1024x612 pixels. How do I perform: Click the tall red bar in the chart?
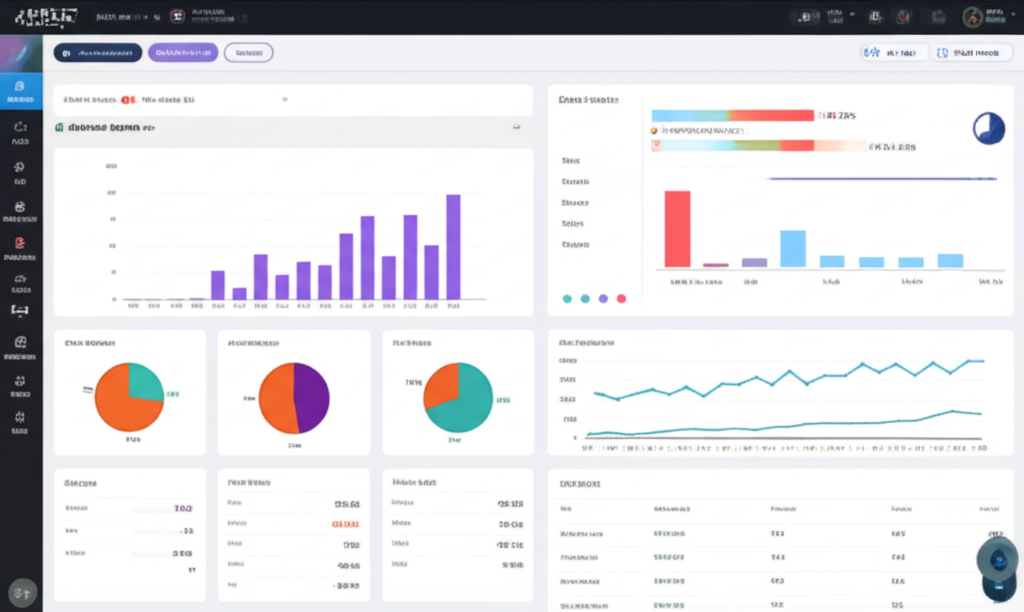(677, 228)
